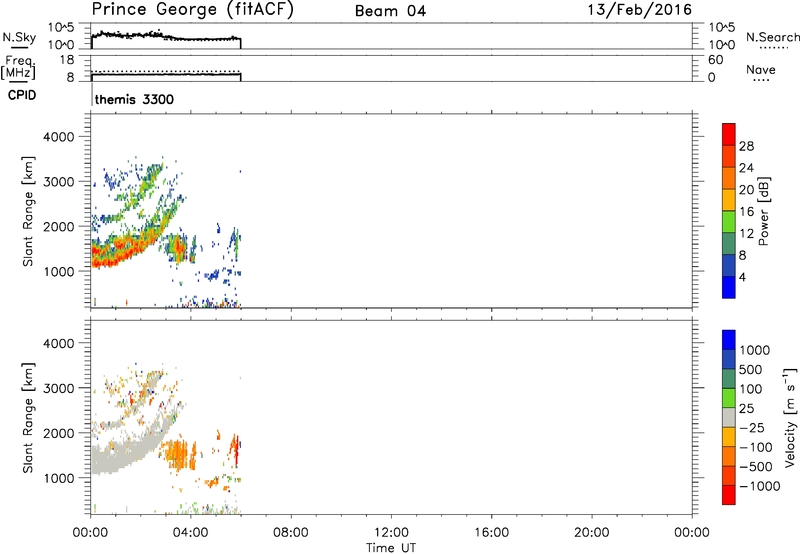Click the 'CPID' label
This screenshot has width=800, height=554.
click(22, 95)
